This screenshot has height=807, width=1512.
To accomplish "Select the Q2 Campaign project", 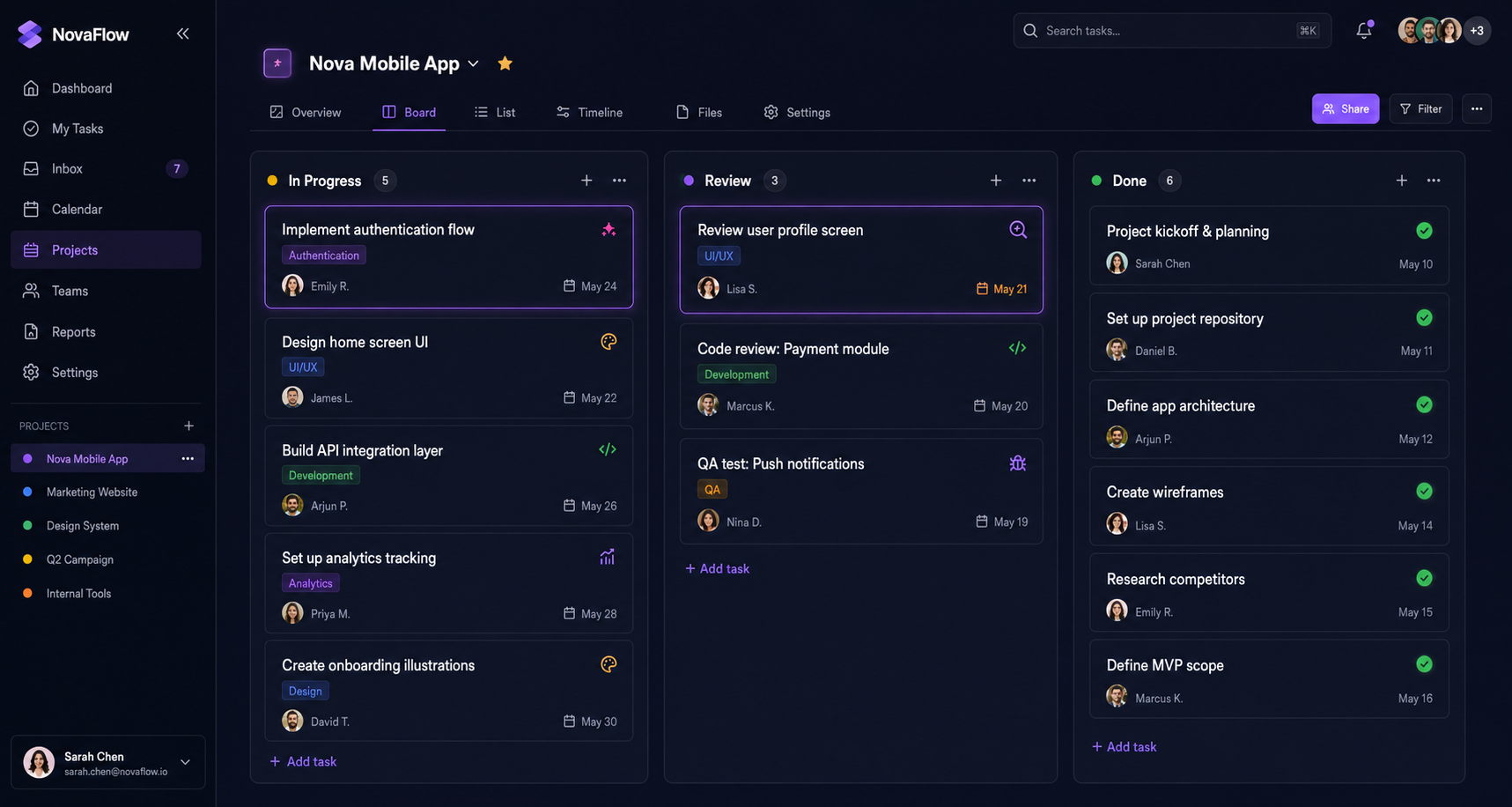I will [107, 559].
